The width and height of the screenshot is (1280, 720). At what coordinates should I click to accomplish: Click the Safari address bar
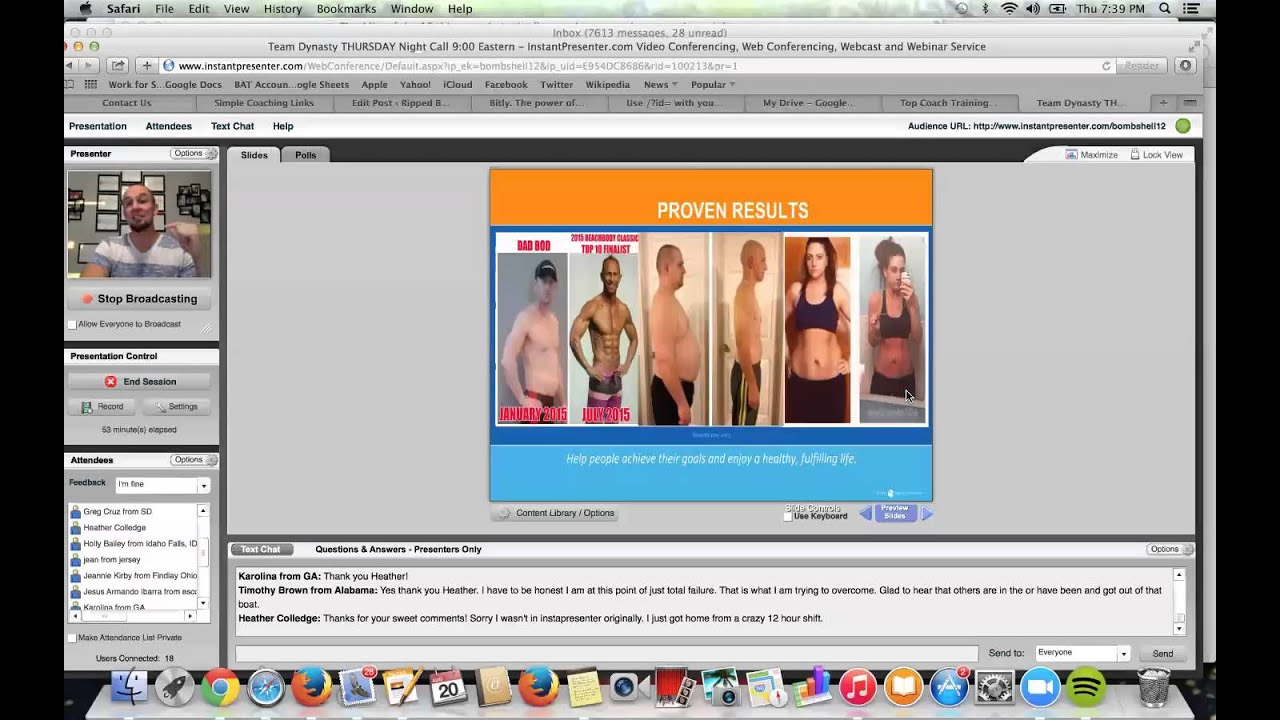coord(638,66)
